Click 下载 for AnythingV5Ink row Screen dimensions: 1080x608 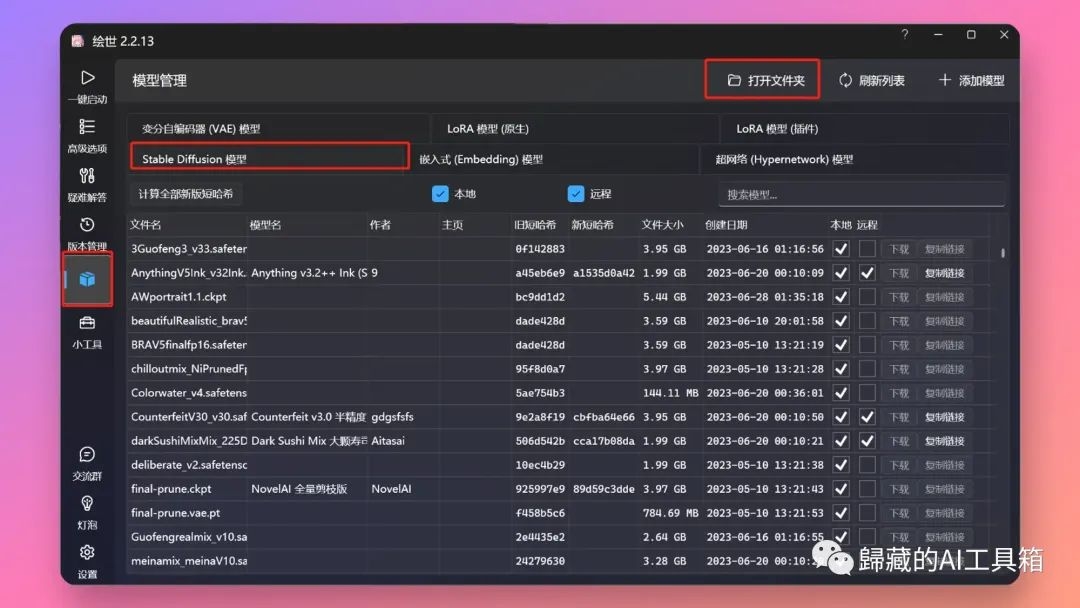(899, 273)
